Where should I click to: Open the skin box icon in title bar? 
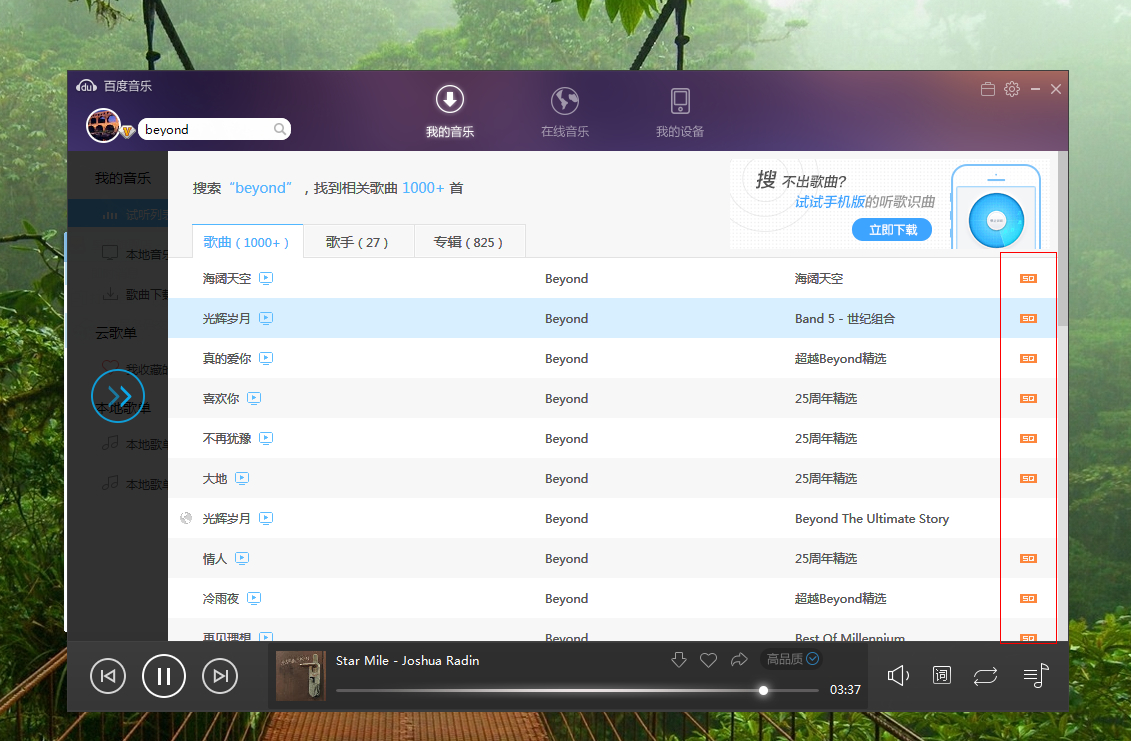coord(987,89)
